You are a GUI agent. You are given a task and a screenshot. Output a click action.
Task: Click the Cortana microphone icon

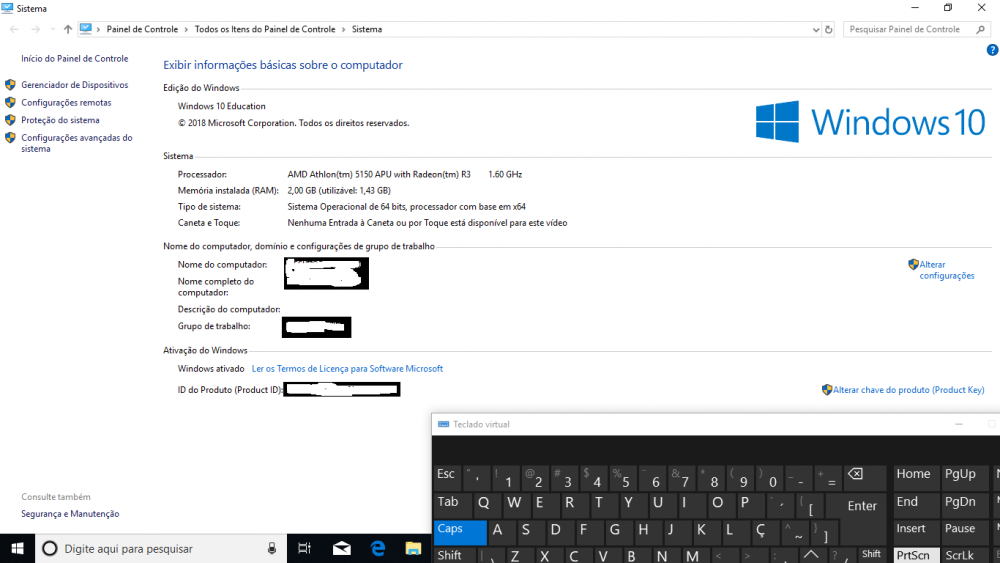tap(272, 548)
